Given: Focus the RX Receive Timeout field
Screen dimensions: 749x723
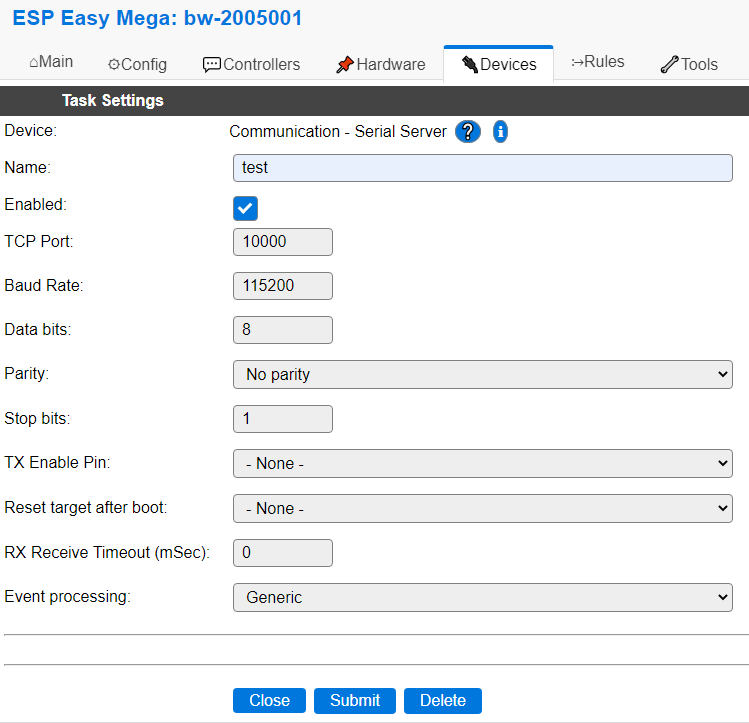Looking at the screenshot, I should [283, 553].
